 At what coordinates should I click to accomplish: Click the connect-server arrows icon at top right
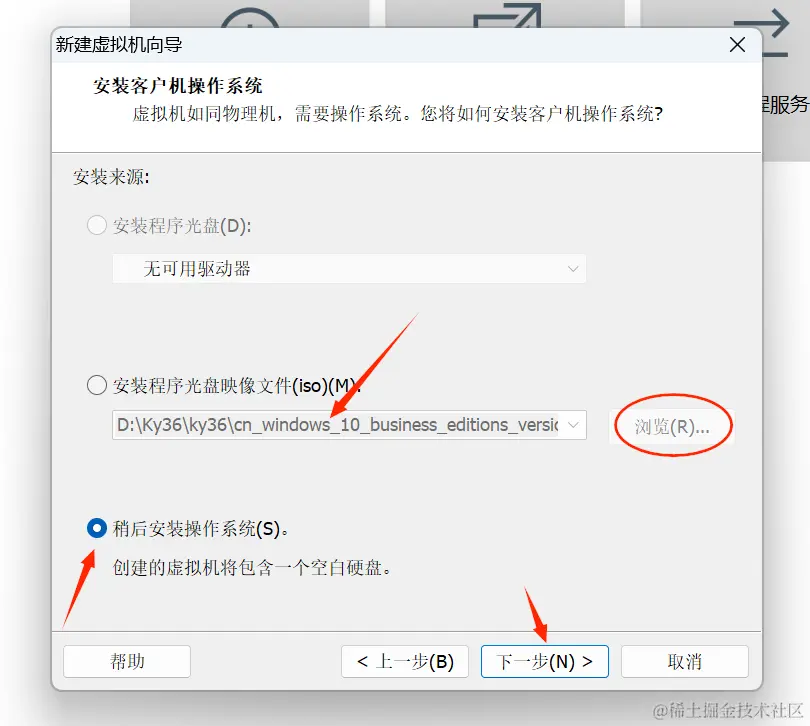762,33
